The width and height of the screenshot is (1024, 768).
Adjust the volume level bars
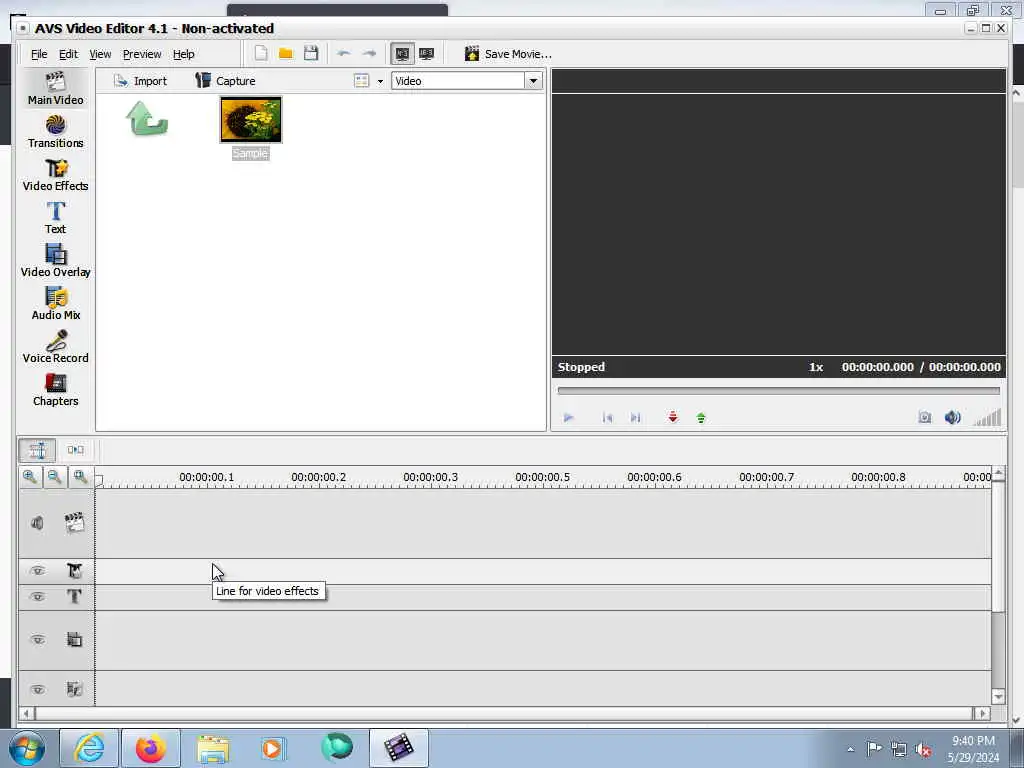(x=987, y=417)
